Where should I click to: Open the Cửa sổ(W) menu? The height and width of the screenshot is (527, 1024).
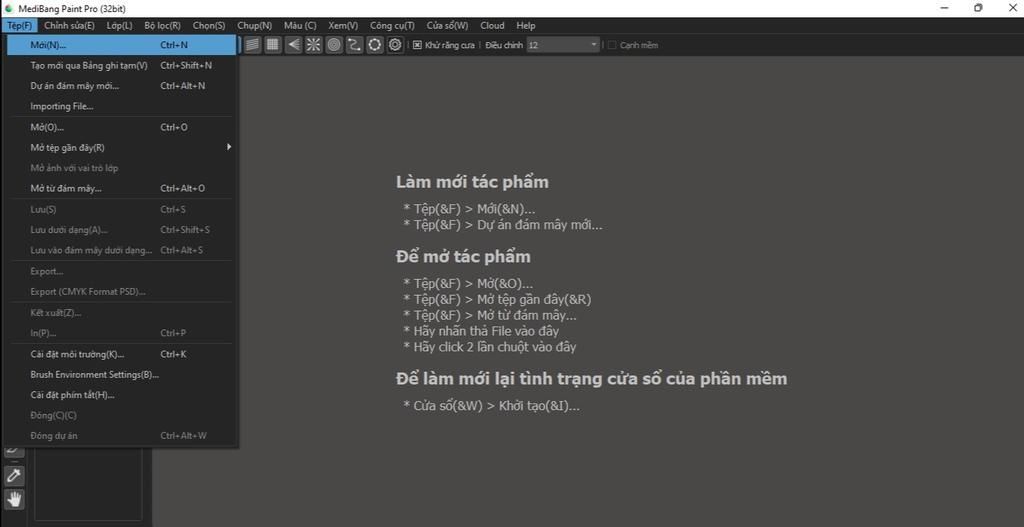447,25
